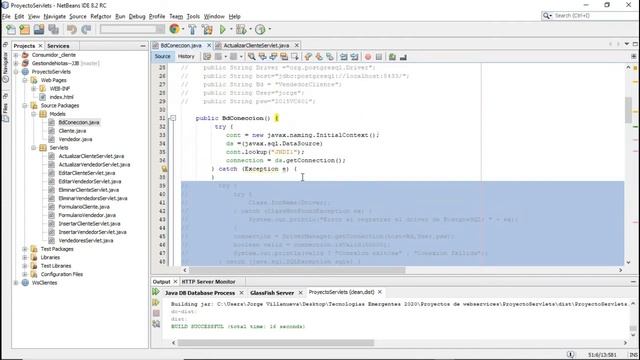Click the Profile Project clock icon
The width and height of the screenshot is (640, 360).
click(260, 29)
